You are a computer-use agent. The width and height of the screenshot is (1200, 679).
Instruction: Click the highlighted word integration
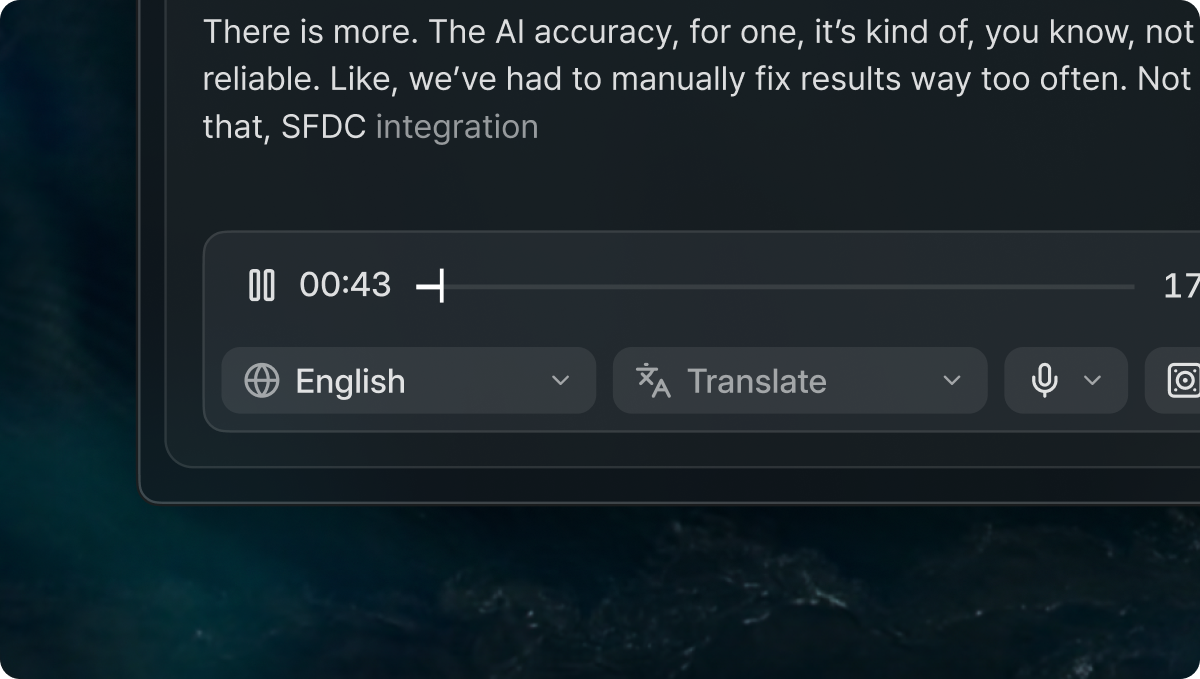pyautogui.click(x=456, y=126)
